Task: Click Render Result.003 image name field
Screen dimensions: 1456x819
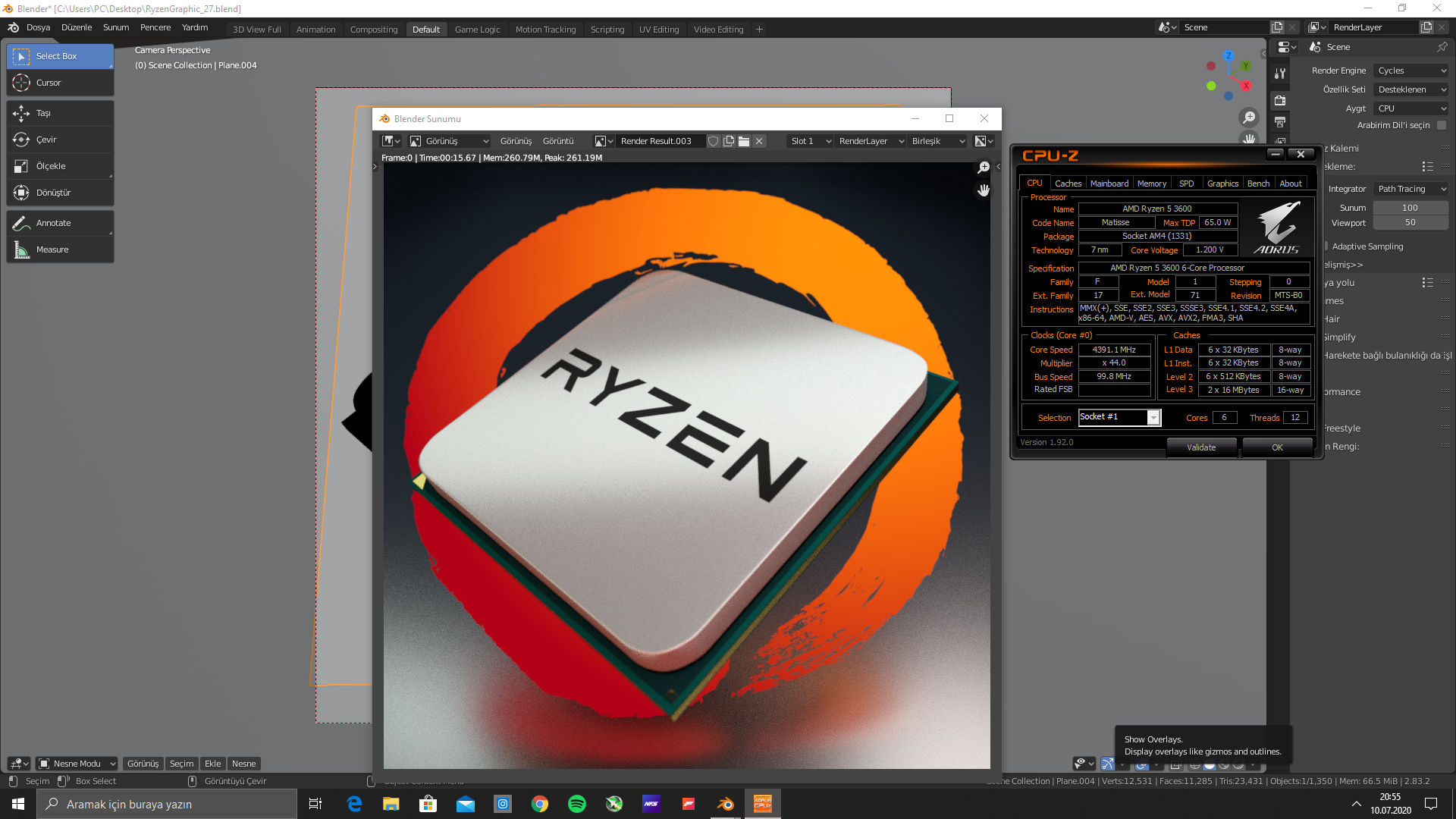Action: pos(661,141)
